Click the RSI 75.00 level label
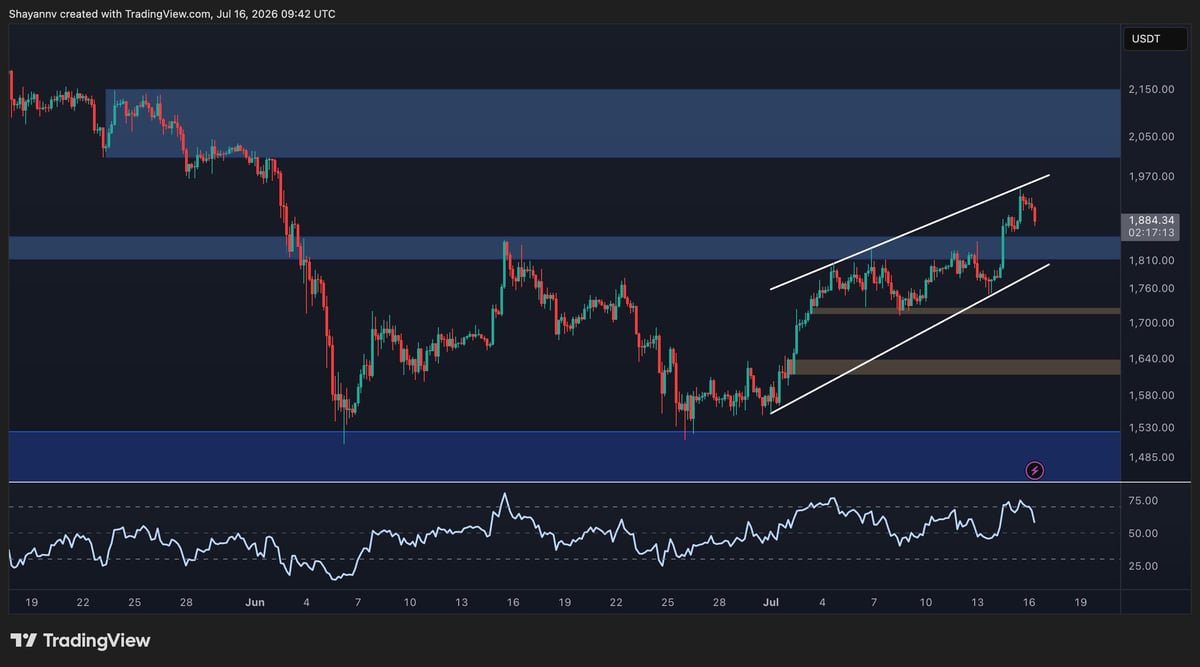The height and width of the screenshot is (667, 1200). coord(1143,501)
